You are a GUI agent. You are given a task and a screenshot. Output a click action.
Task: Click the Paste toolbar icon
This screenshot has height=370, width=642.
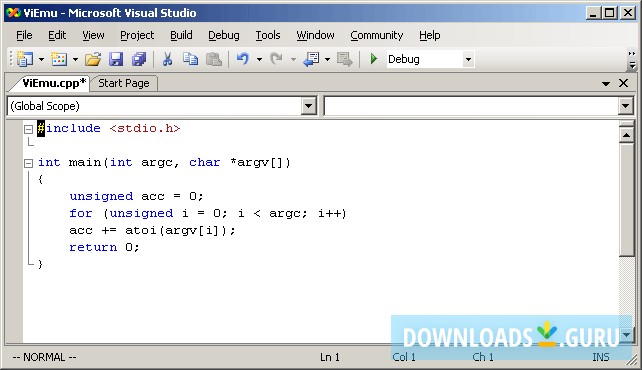point(214,59)
